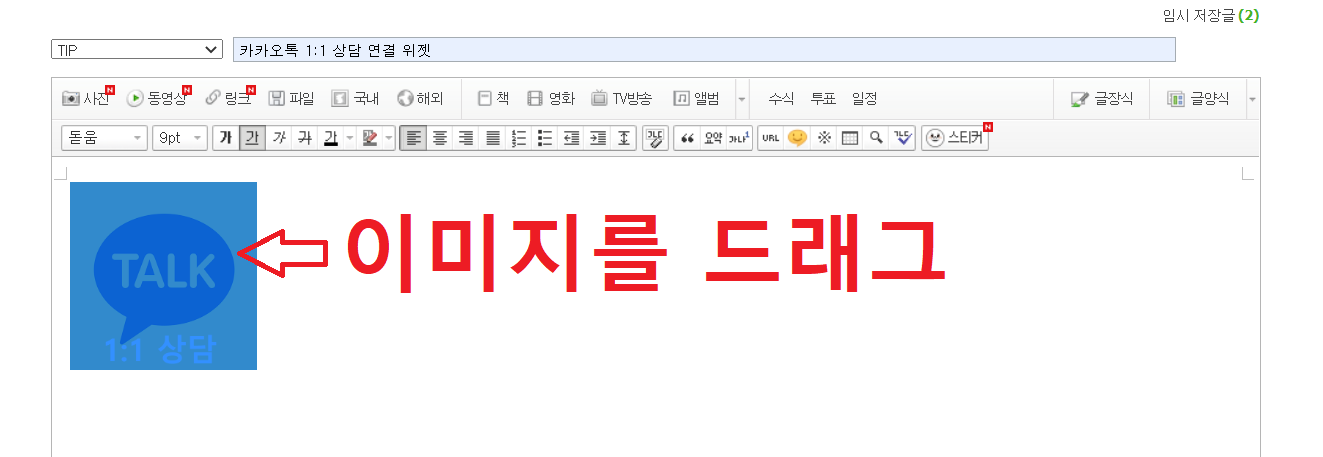The height and width of the screenshot is (457, 1323).
Task: Select the TALK 1:1 상담 image
Action: click(x=163, y=276)
